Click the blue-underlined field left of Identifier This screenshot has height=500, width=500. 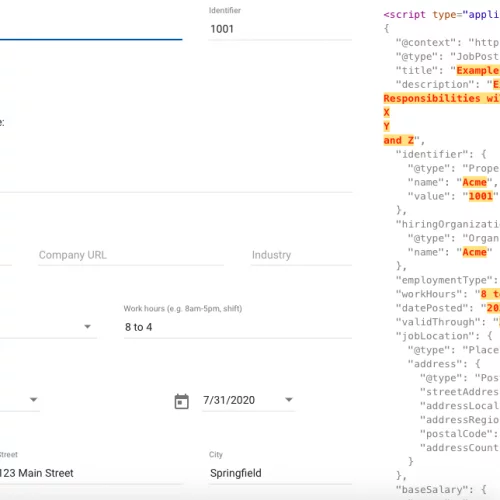[91, 29]
